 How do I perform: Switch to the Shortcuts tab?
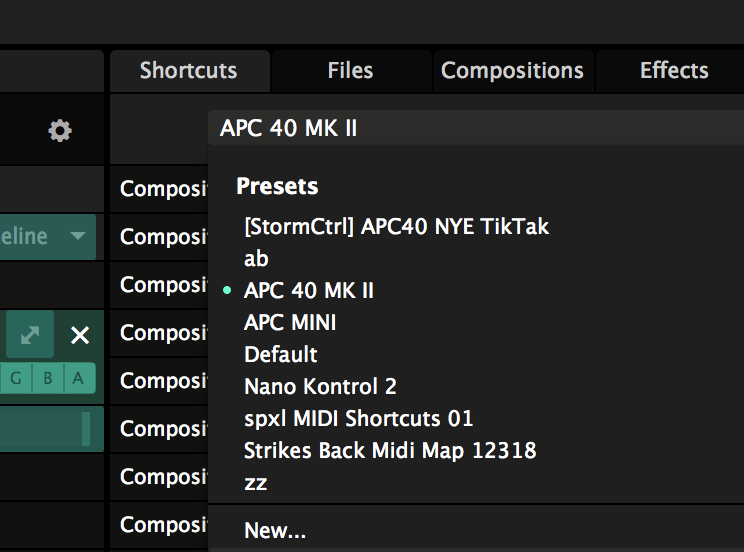188,71
